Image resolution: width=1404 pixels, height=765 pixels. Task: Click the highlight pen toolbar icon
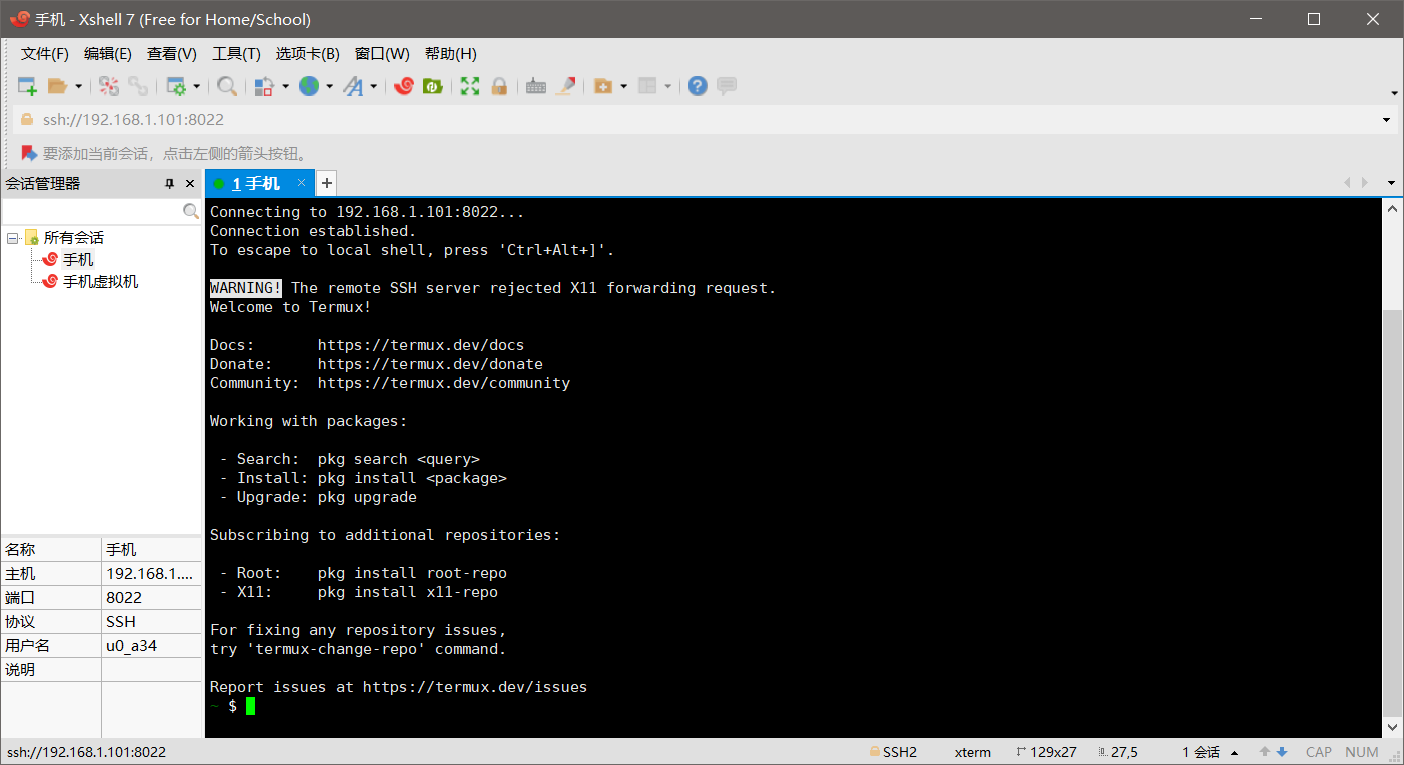(565, 86)
